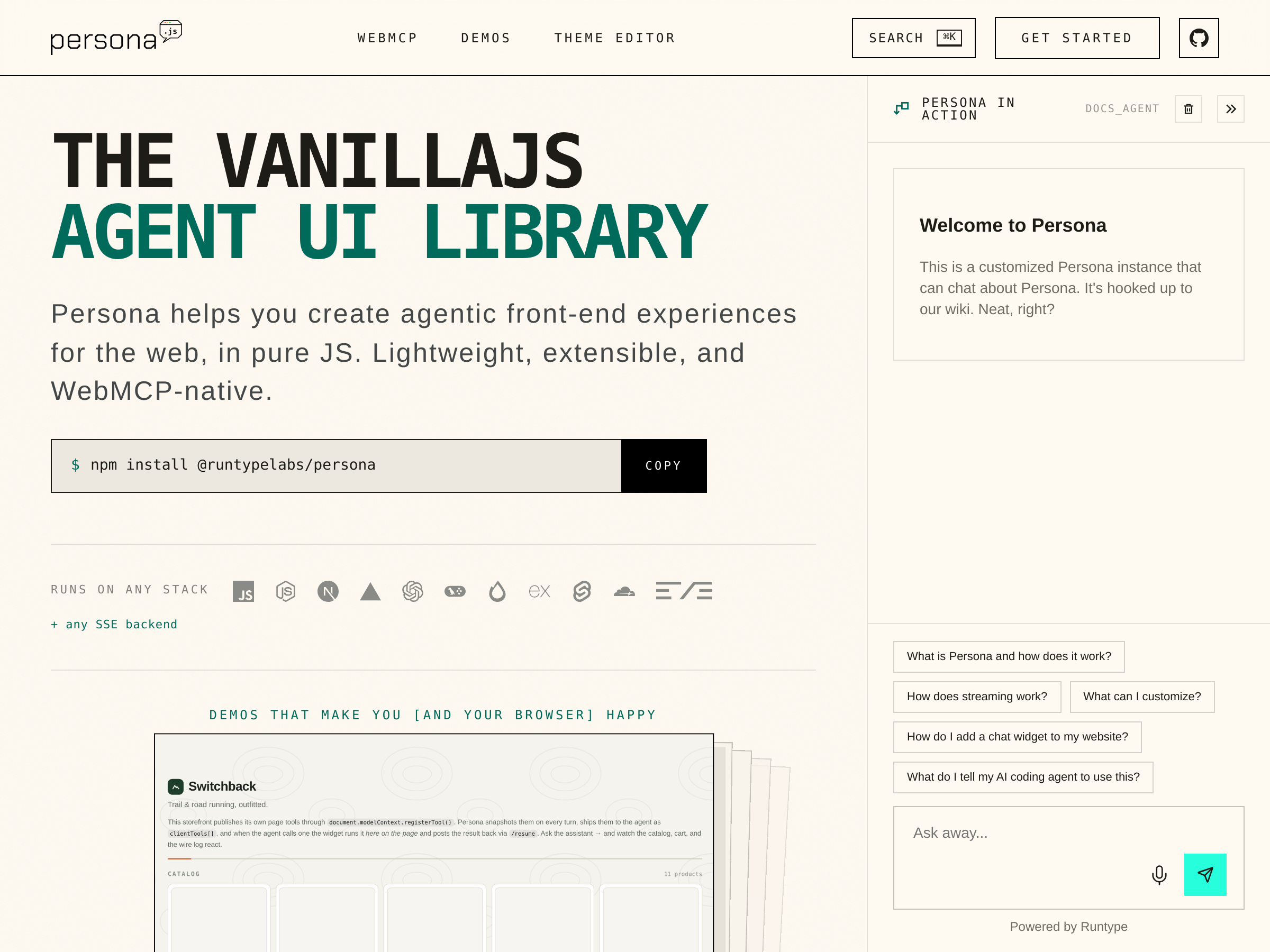The height and width of the screenshot is (952, 1270).
Task: Click the Cloudflare cloud logo
Action: 624,591
